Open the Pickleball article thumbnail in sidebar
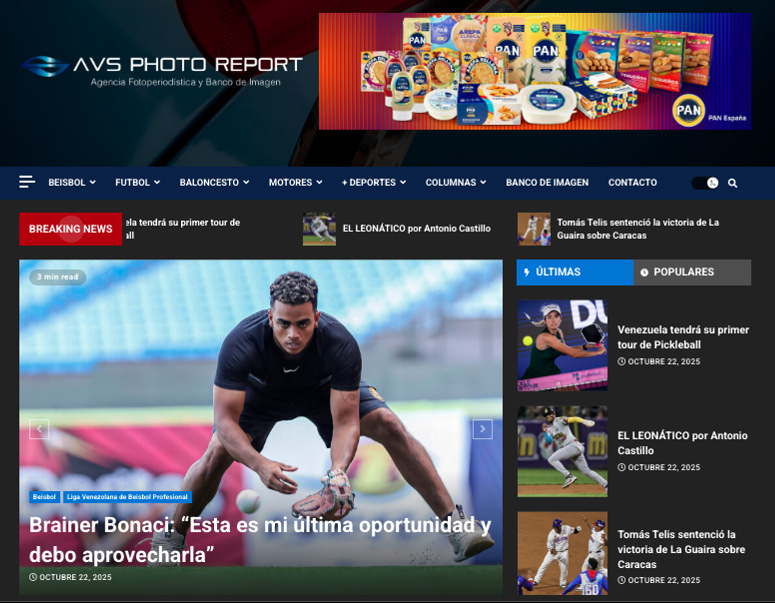Screen dimensions: 775x603 (562, 345)
